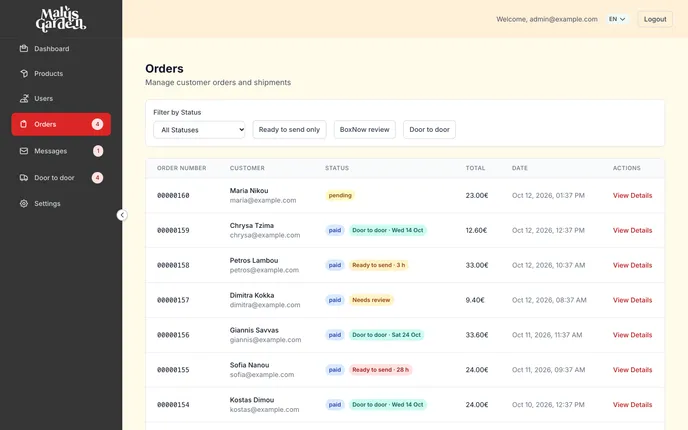Click the Logout button
The height and width of the screenshot is (430, 688).
[655, 19]
